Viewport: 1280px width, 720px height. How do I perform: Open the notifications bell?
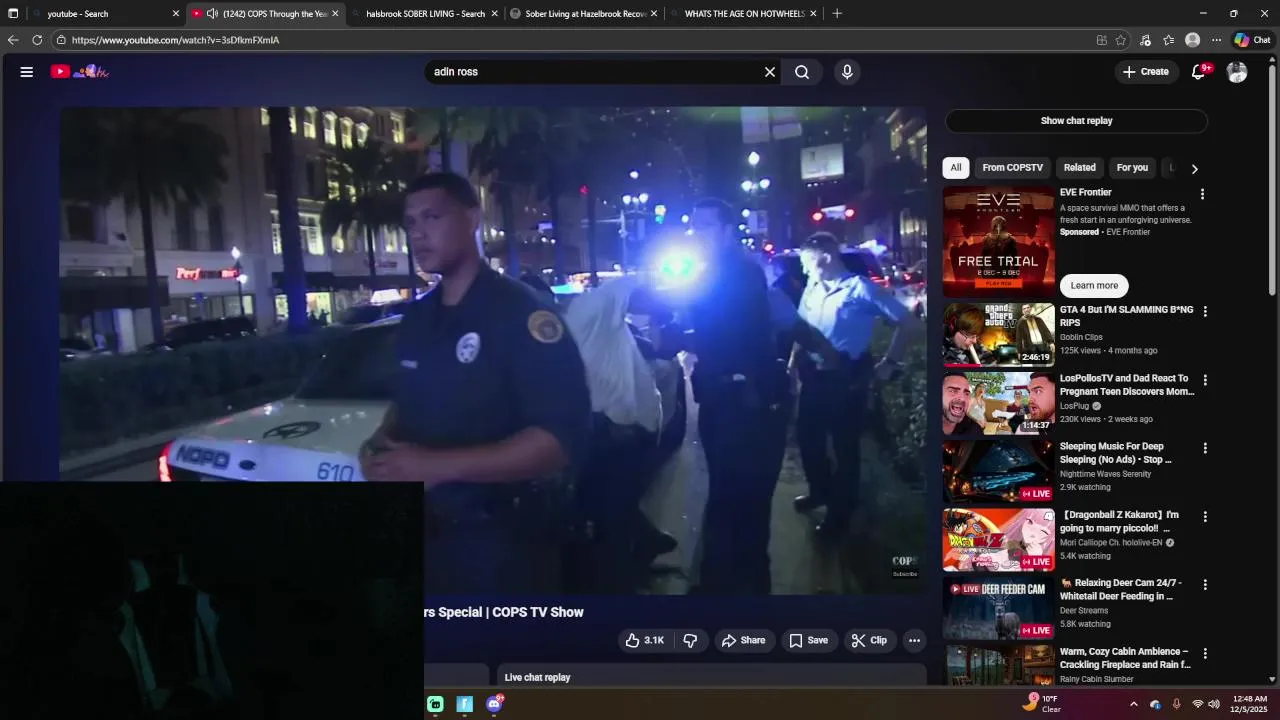click(1199, 72)
